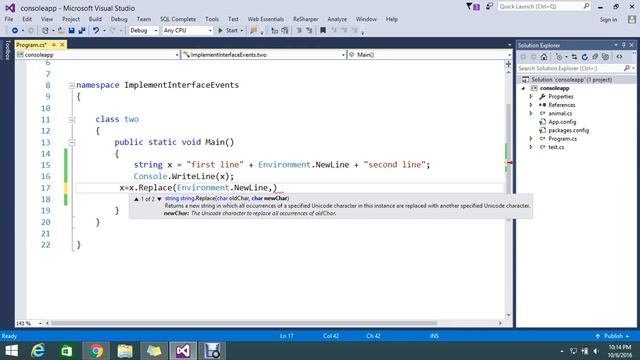Toggle a bookmark with the Bookmark icon
The height and width of the screenshot is (360, 640).
pyautogui.click(x=323, y=31)
